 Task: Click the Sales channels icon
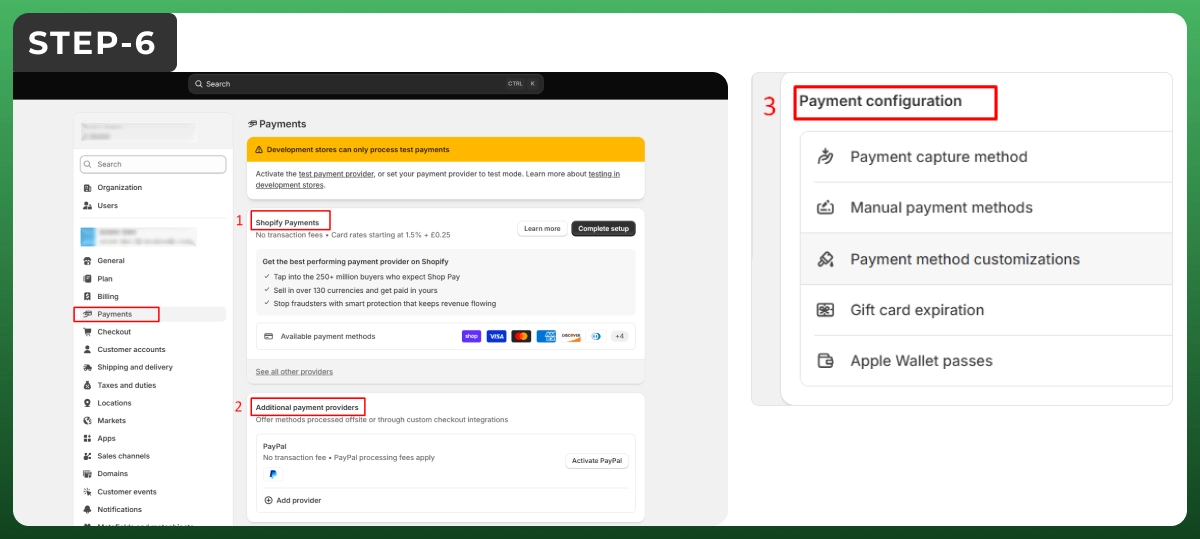tap(88, 456)
